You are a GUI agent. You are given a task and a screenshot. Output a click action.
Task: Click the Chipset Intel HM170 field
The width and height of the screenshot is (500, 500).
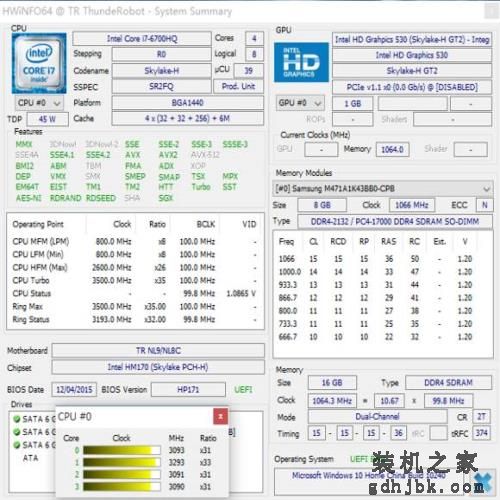tap(158, 367)
